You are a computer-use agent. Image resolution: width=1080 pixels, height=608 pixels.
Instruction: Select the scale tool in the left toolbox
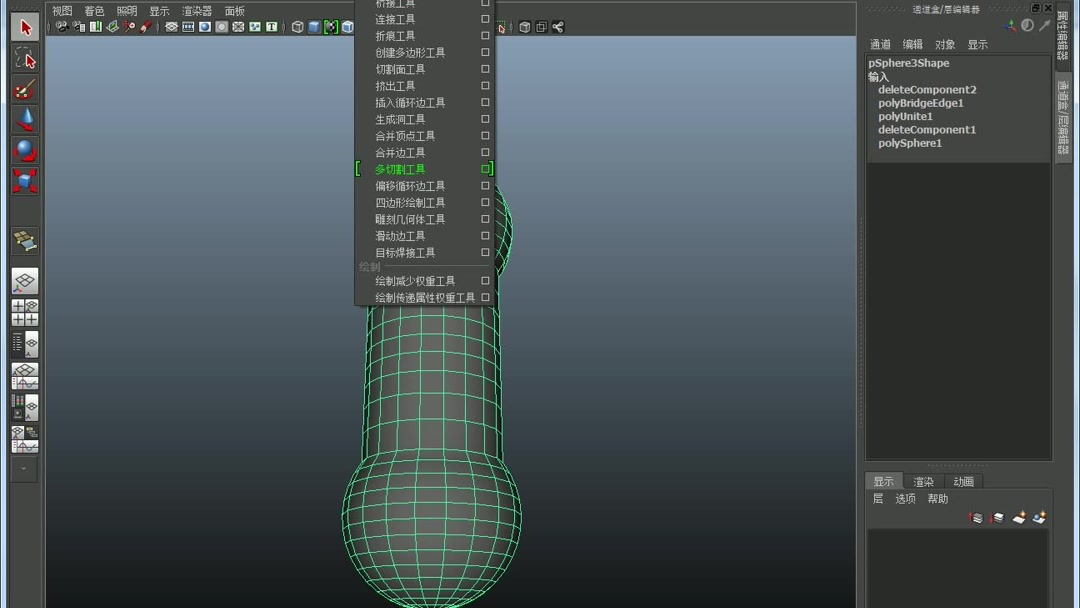tap(24, 181)
